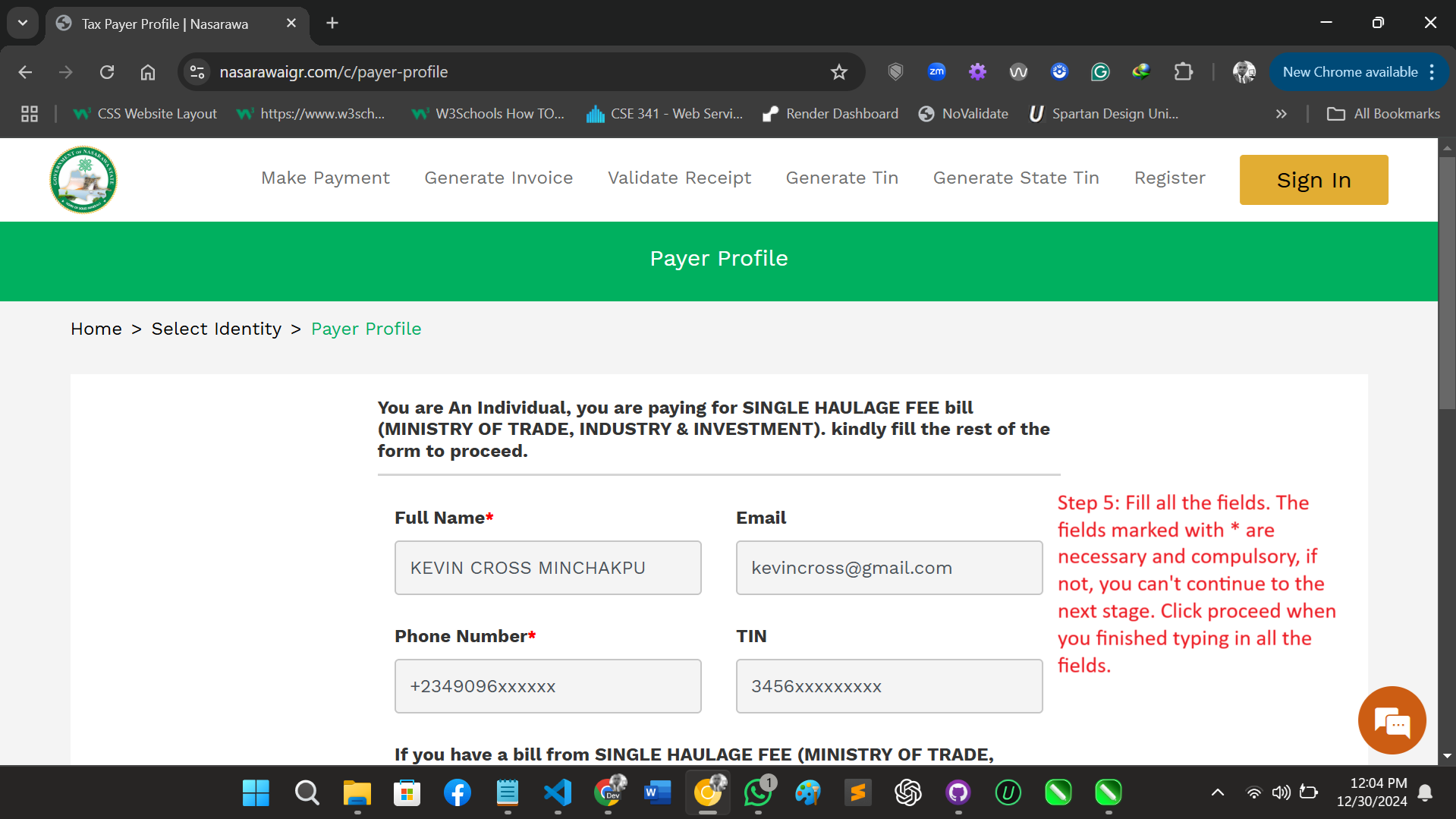The width and height of the screenshot is (1456, 819).
Task: Open the Chrome profile avatar
Action: coord(1244,72)
